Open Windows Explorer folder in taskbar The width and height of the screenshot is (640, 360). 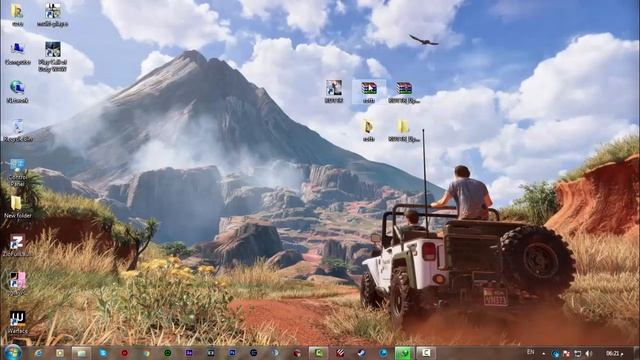pyautogui.click(x=81, y=353)
